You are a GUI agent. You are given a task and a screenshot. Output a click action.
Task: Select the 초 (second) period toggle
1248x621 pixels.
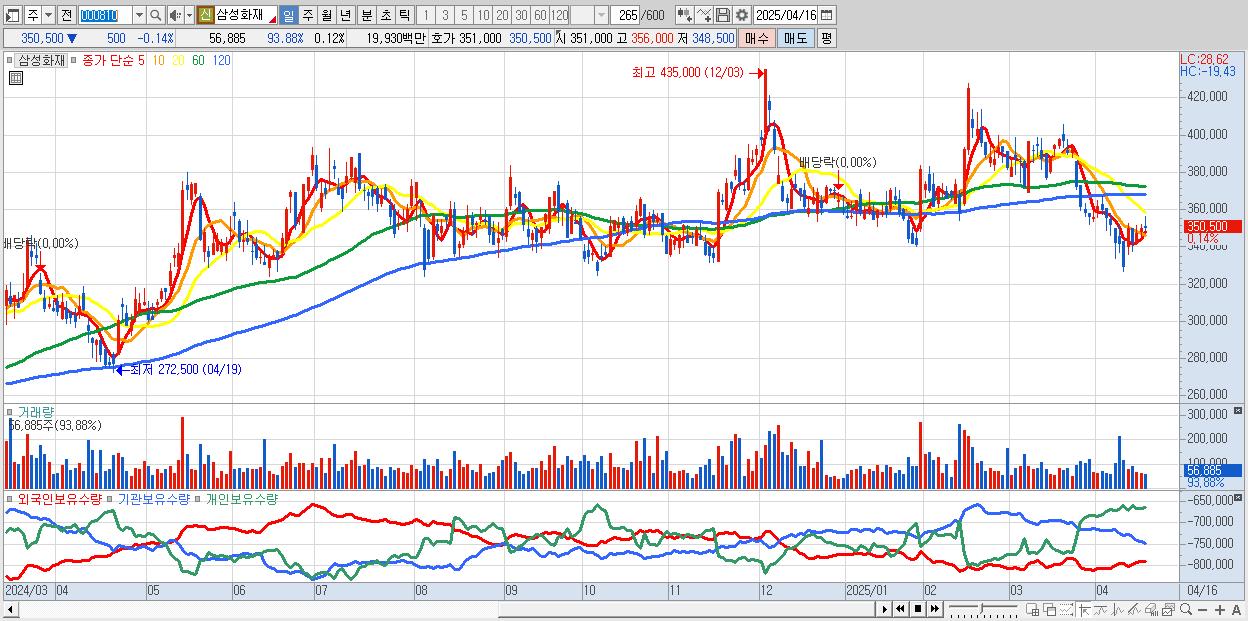[x=385, y=15]
